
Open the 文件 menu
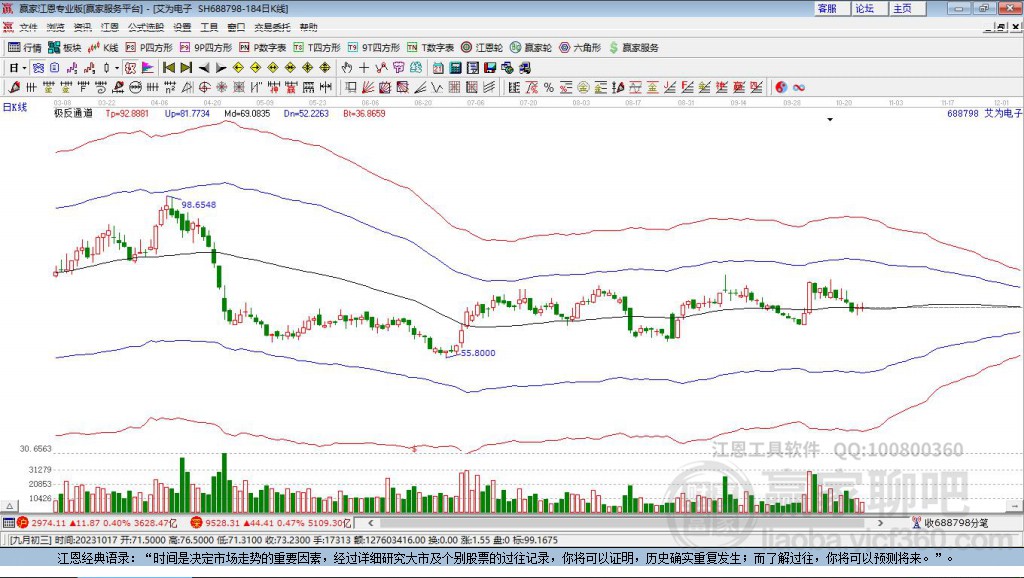[x=28, y=27]
